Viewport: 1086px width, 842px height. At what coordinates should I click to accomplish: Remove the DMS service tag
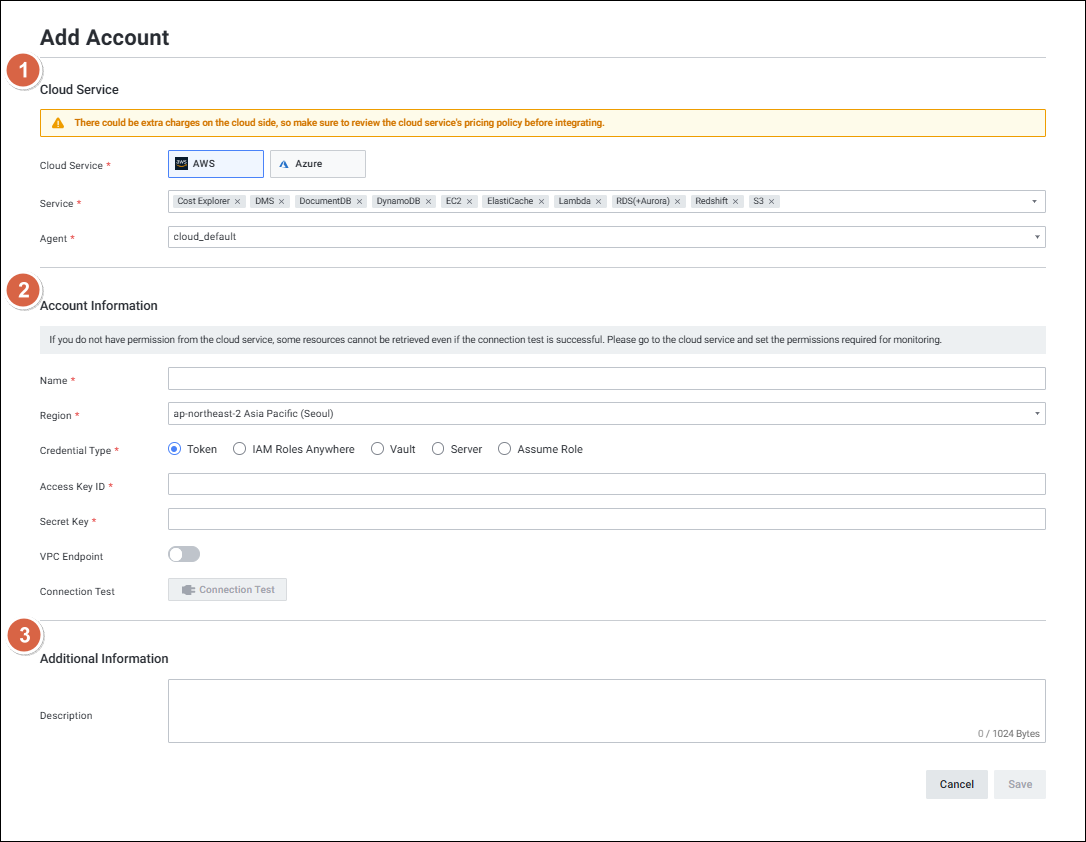pyautogui.click(x=282, y=202)
